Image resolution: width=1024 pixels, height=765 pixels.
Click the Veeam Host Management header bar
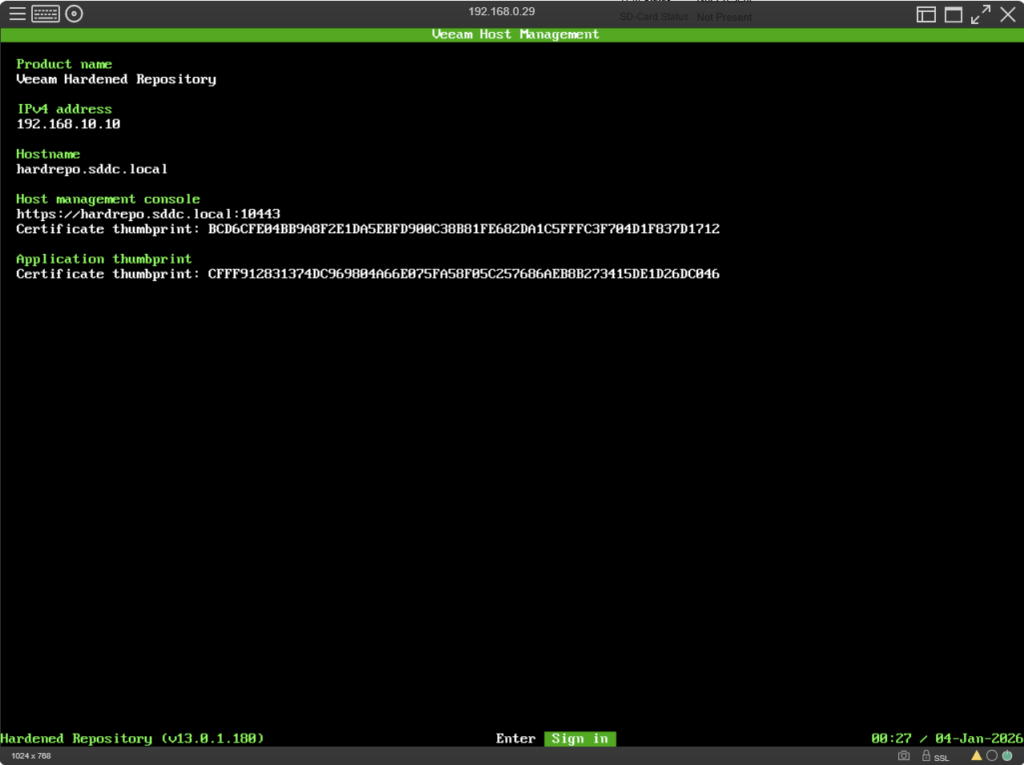(515, 34)
